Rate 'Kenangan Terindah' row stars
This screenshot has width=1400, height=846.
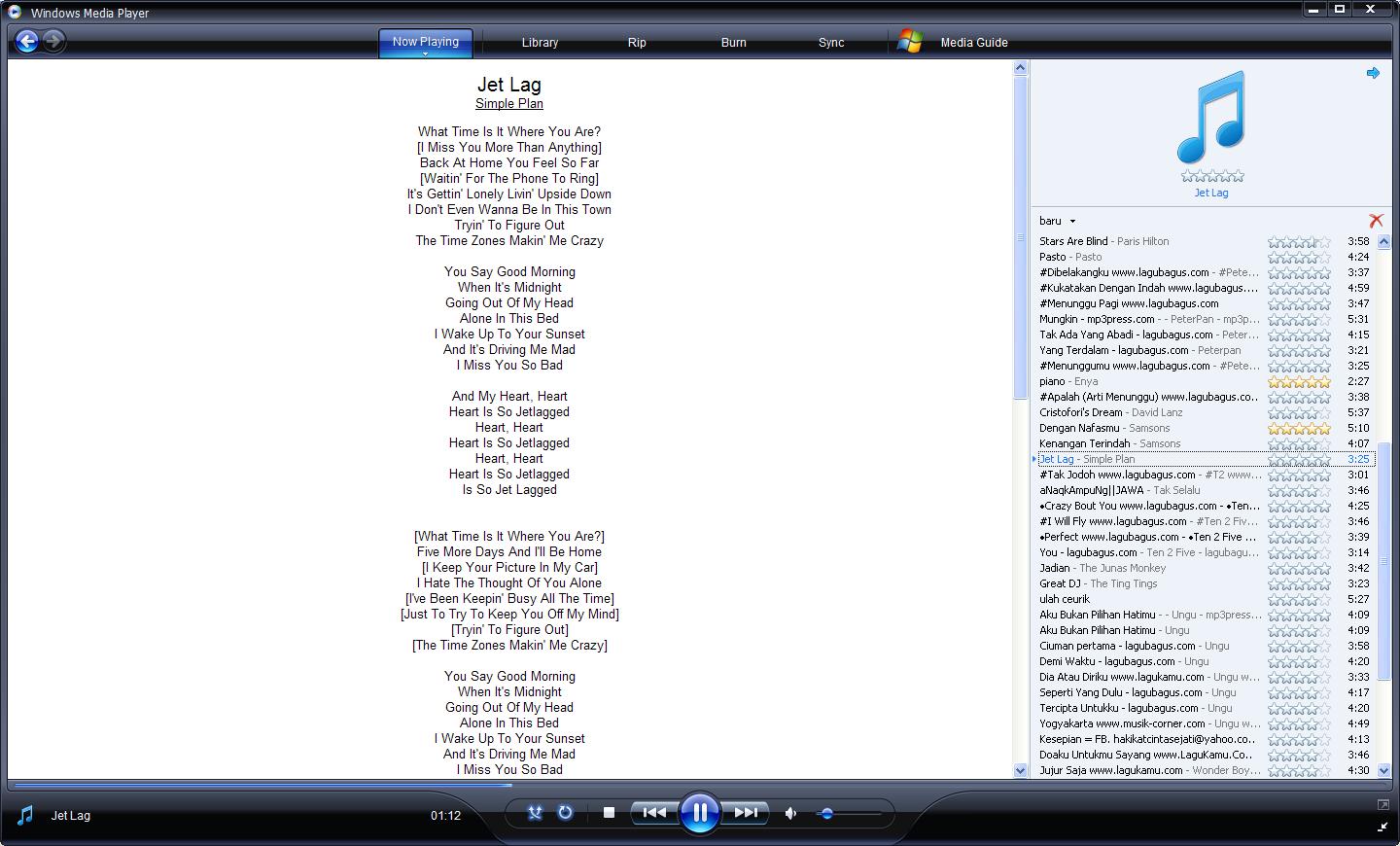pyautogui.click(x=1299, y=444)
